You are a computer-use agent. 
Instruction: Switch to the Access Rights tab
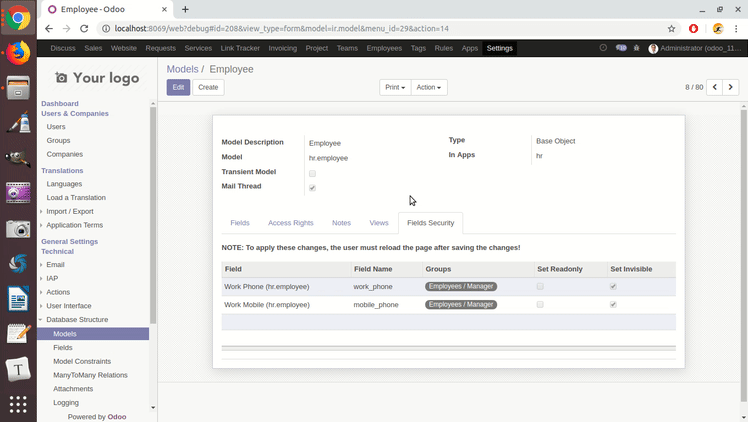click(291, 223)
